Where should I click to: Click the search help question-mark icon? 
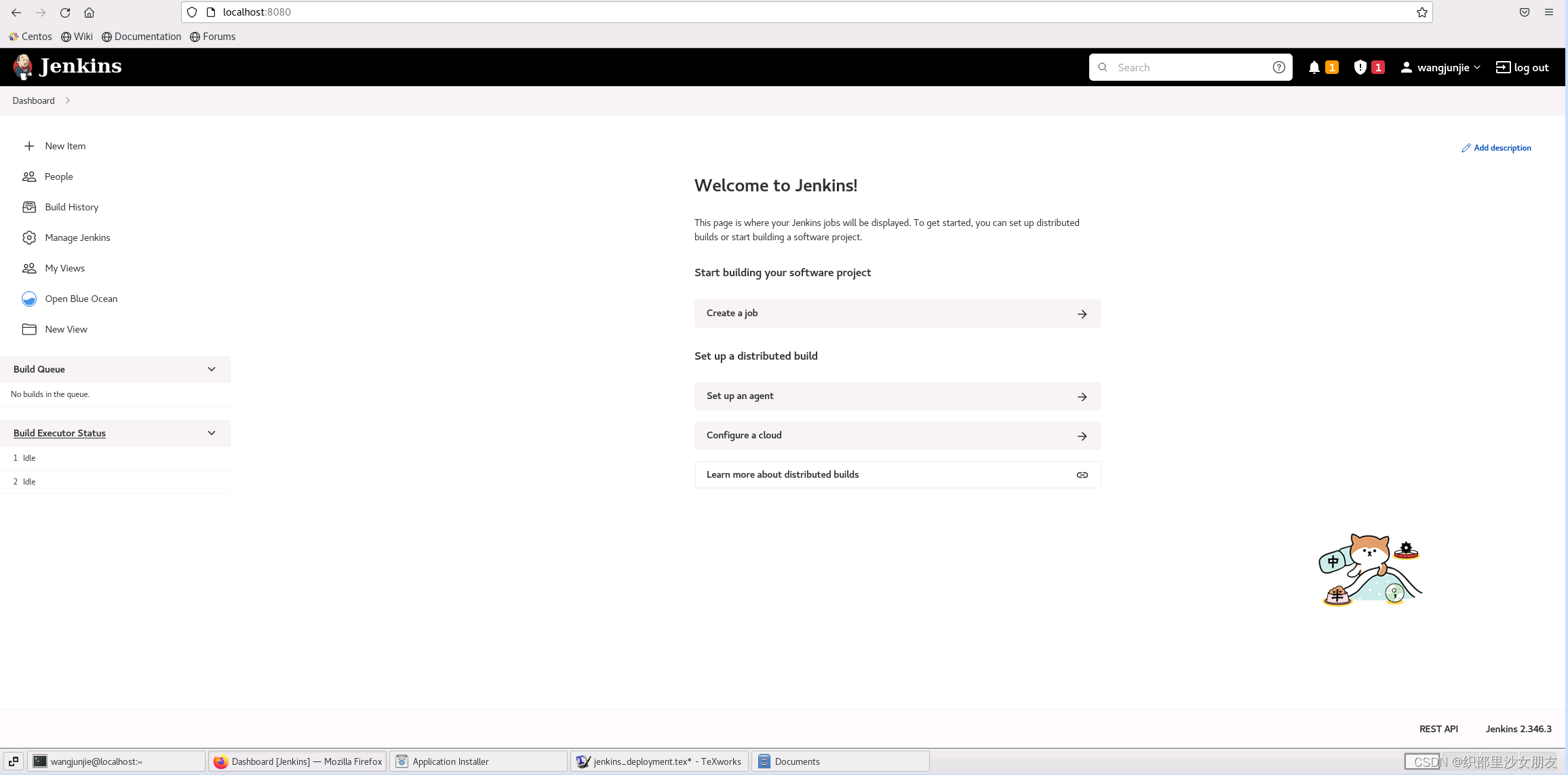tap(1278, 67)
